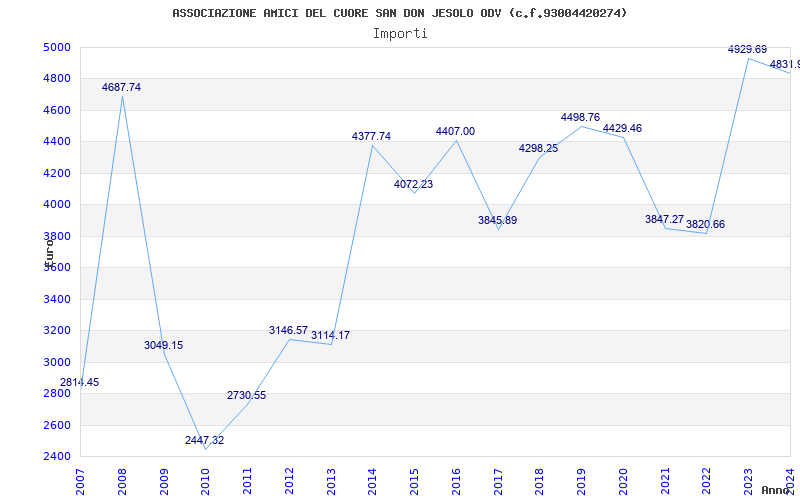
Task: Click the y-axis value 3400
Action: pyautogui.click(x=58, y=299)
